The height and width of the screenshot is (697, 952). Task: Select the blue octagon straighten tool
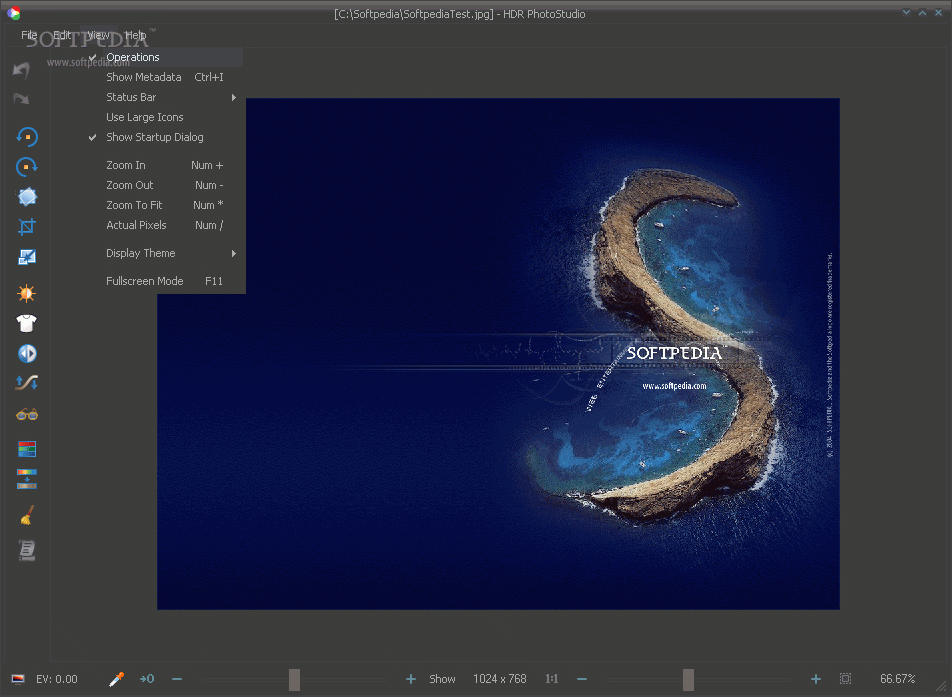27,197
